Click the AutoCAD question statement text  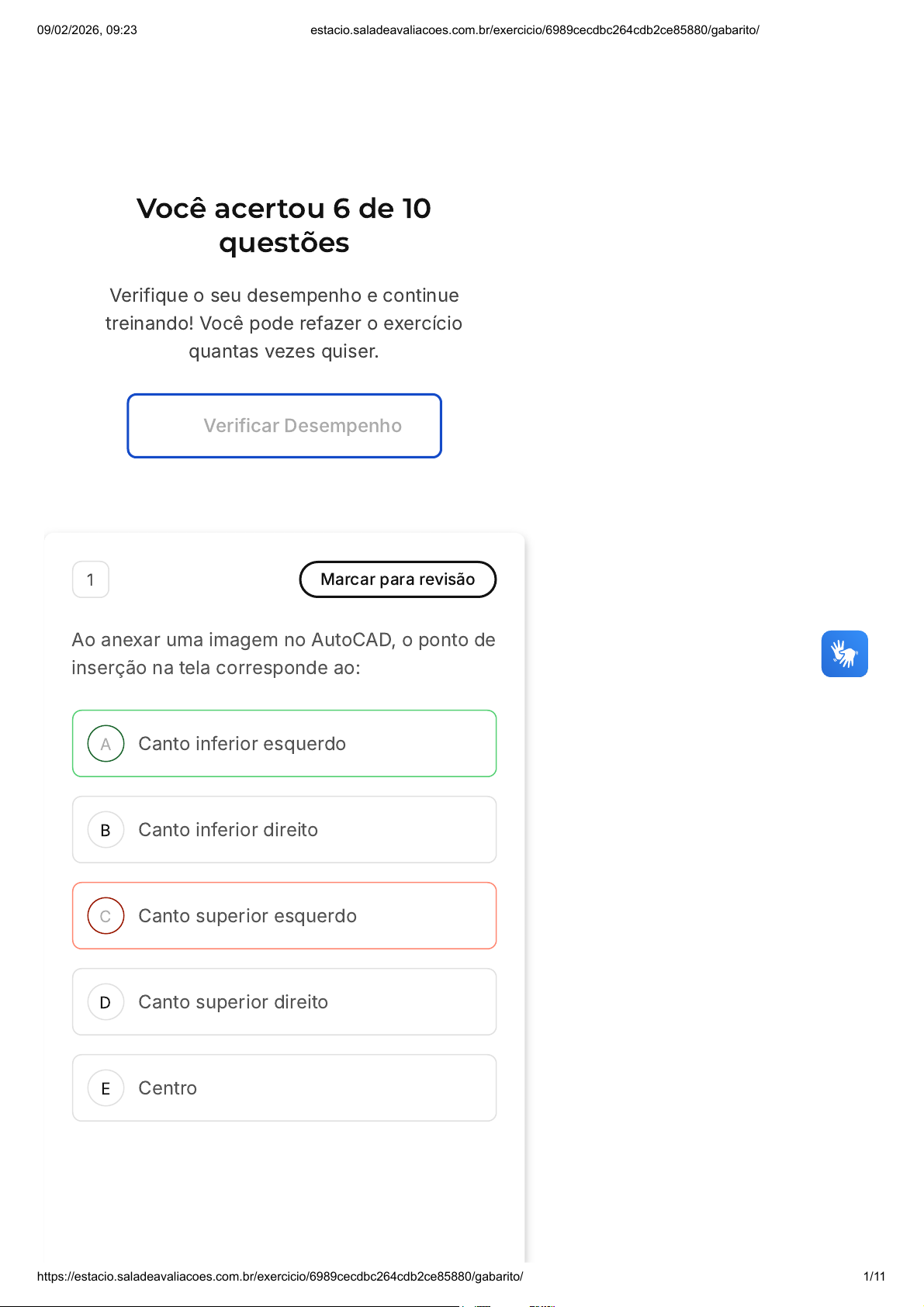coord(283,654)
